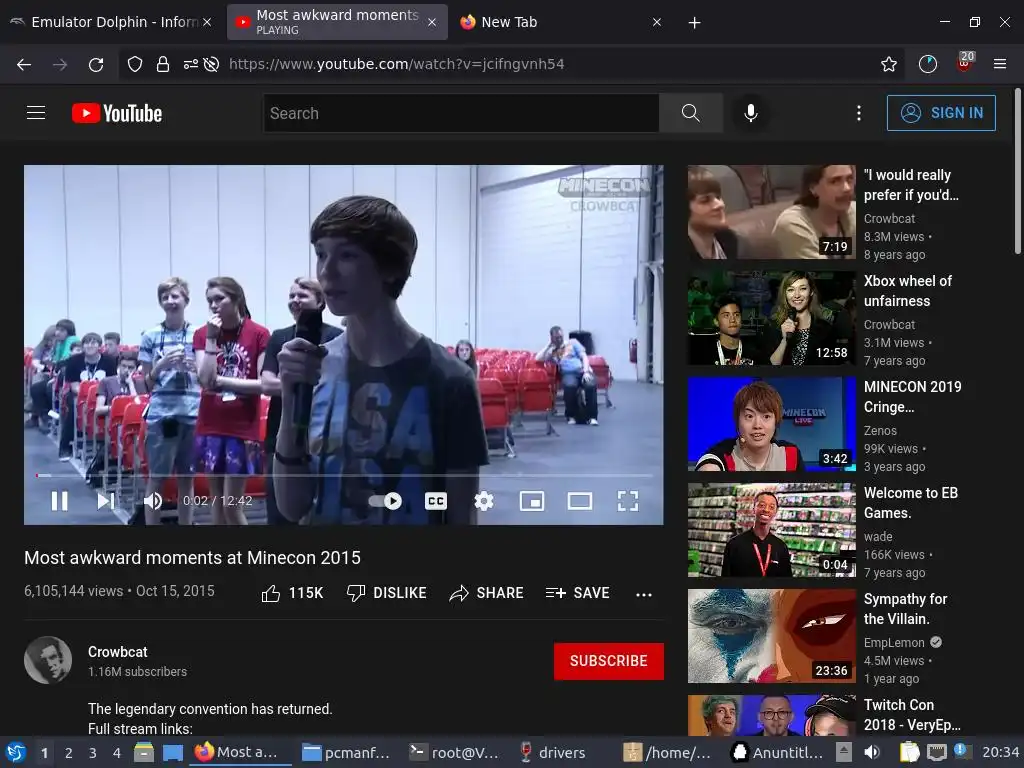Open YouTube settings three-dot menu

click(859, 113)
